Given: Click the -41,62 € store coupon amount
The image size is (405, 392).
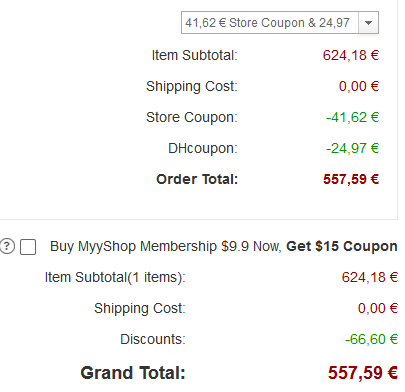Looking at the screenshot, I should click(352, 117).
